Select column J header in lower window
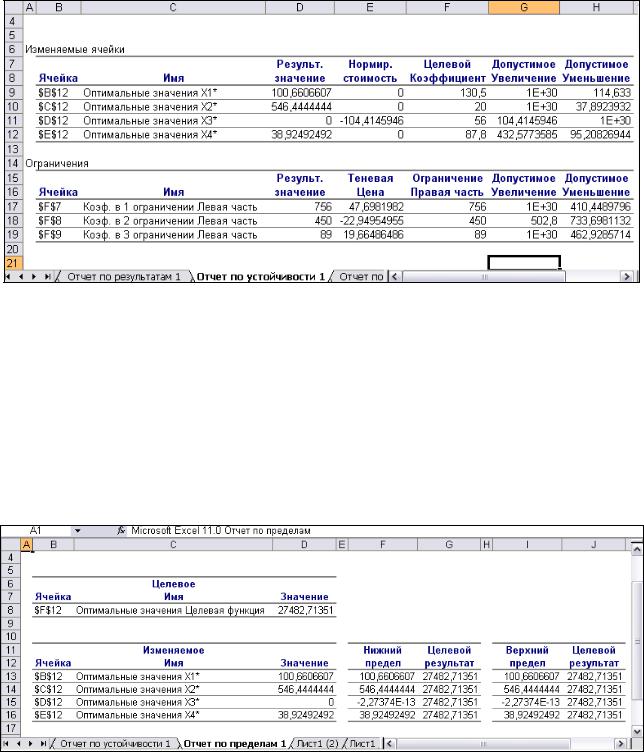 pos(594,545)
